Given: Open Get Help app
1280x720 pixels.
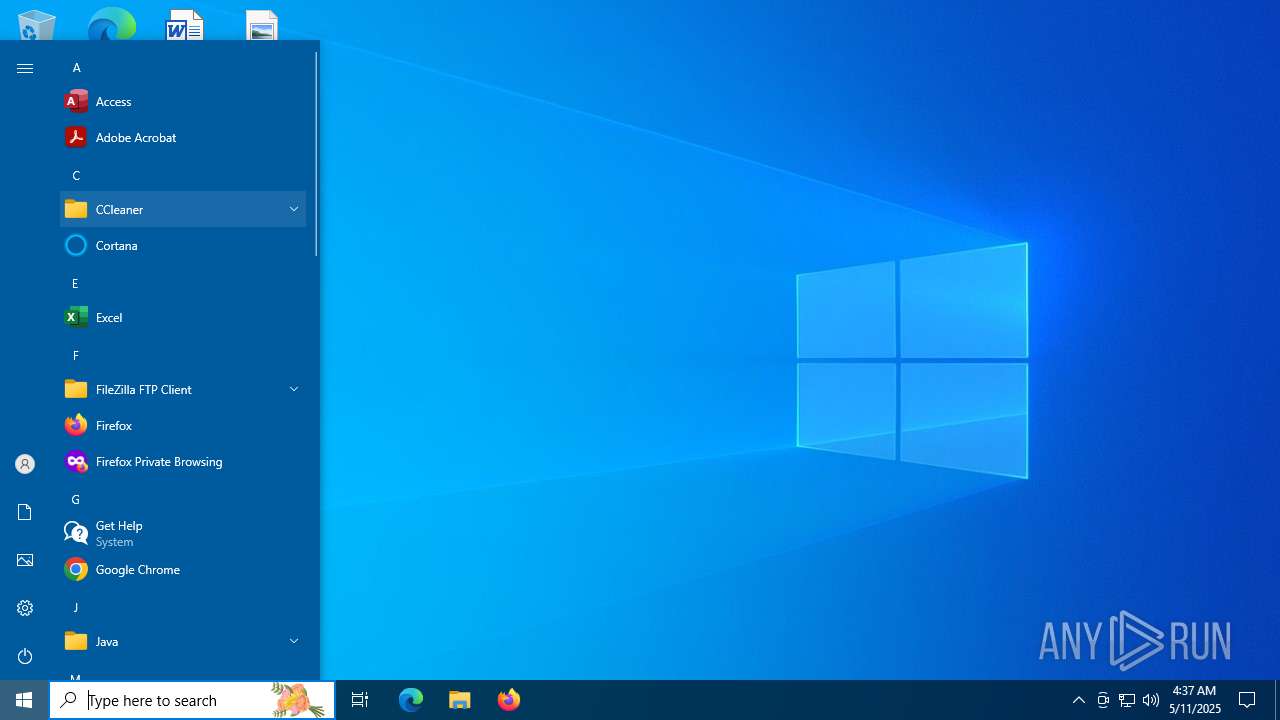Looking at the screenshot, I should point(183,533).
